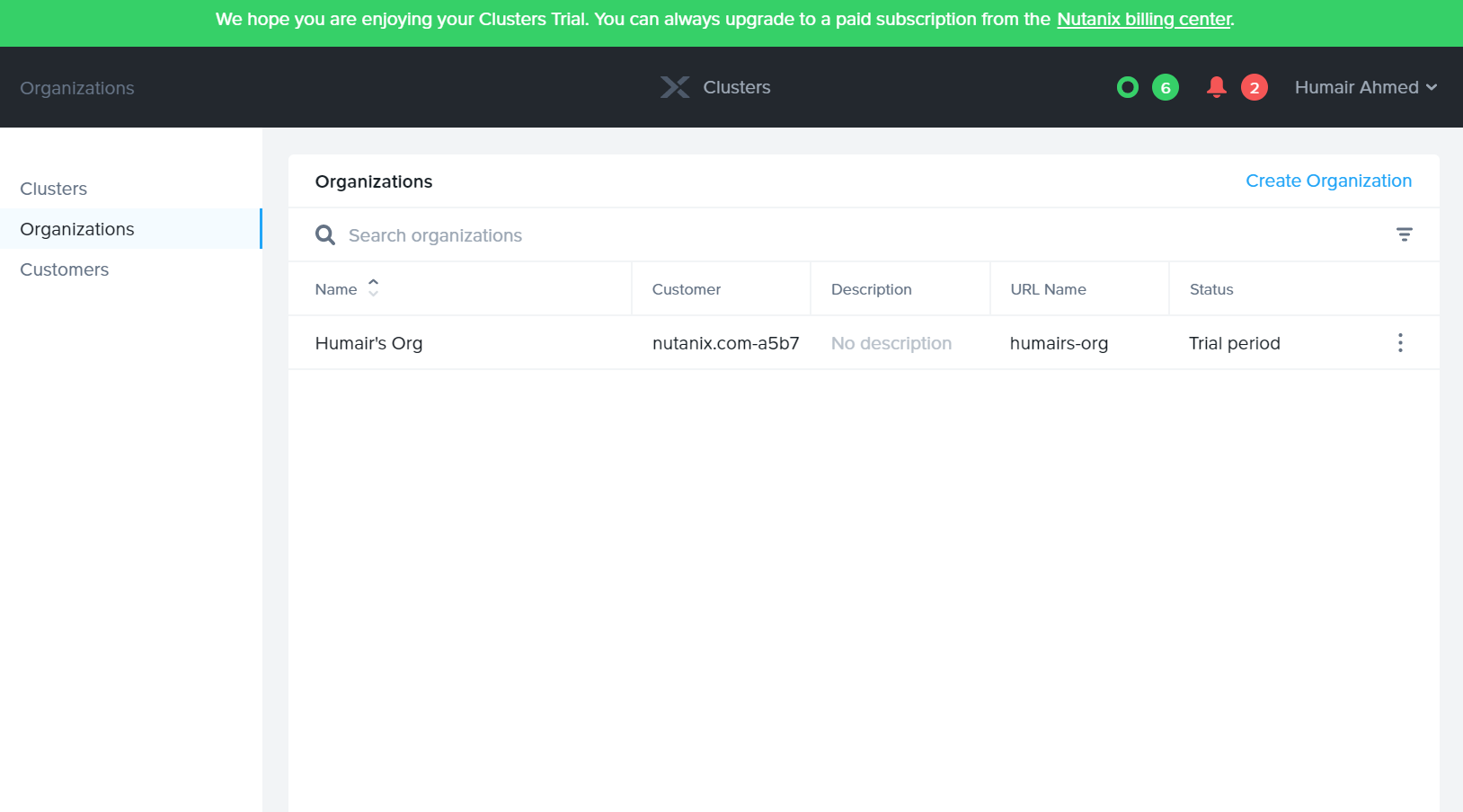Click the Organizations breadcrumb in top bar
This screenshot has width=1463, height=812.
coord(77,88)
